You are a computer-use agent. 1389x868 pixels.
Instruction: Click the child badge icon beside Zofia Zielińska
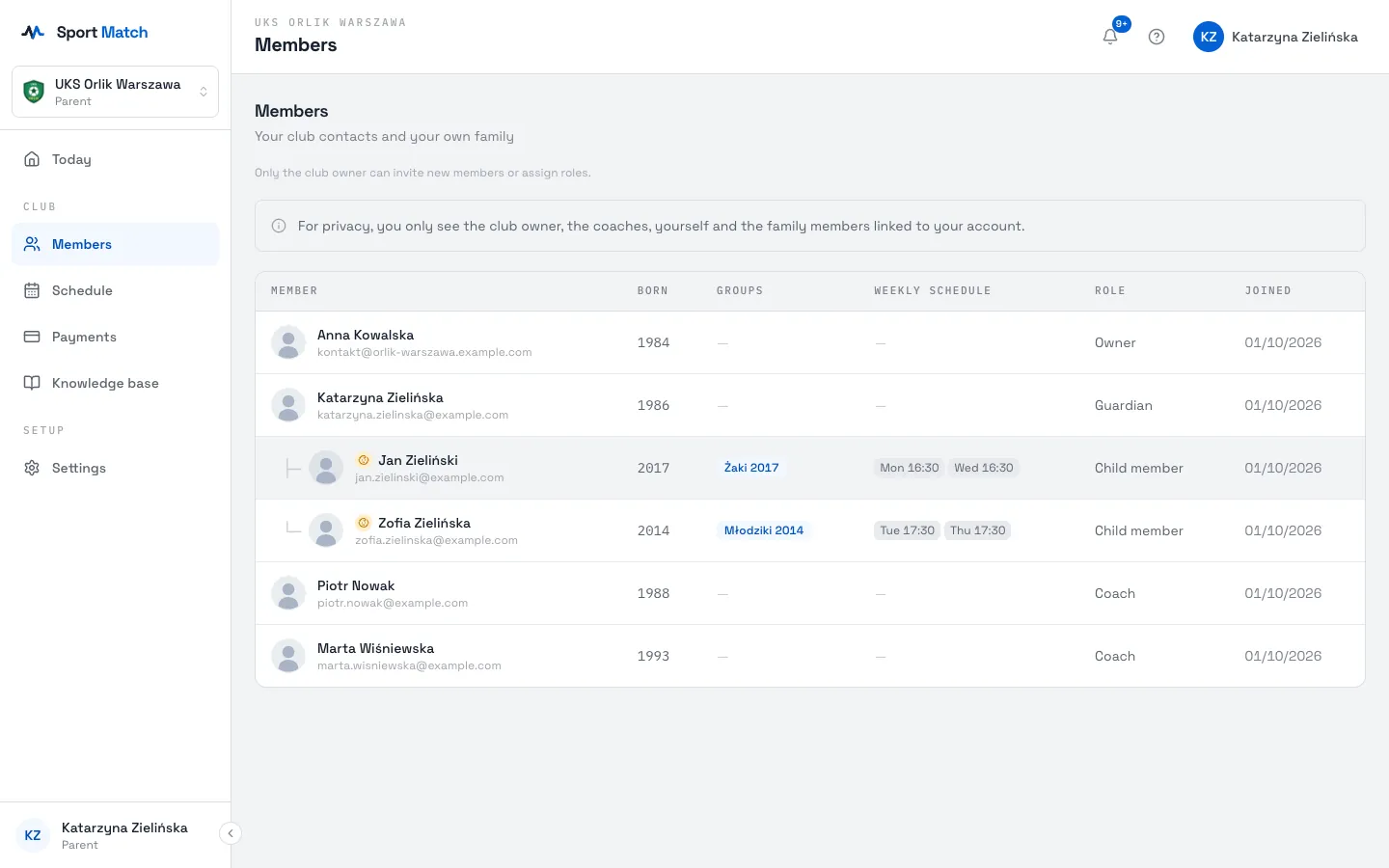(x=364, y=523)
